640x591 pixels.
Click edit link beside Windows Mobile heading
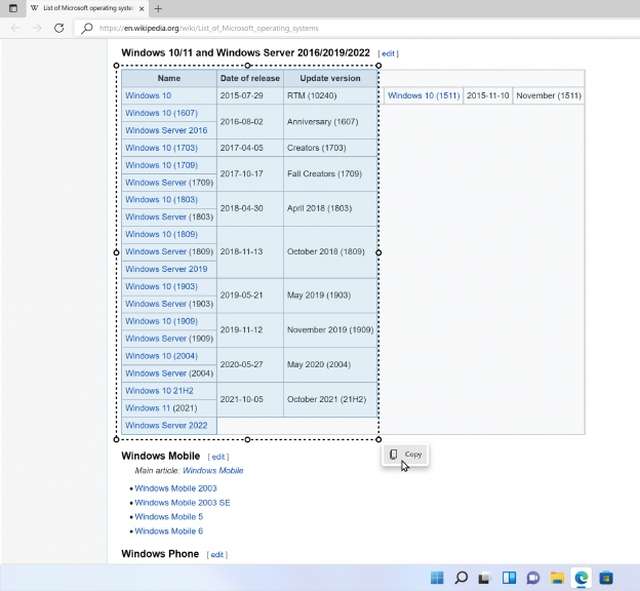pos(218,457)
